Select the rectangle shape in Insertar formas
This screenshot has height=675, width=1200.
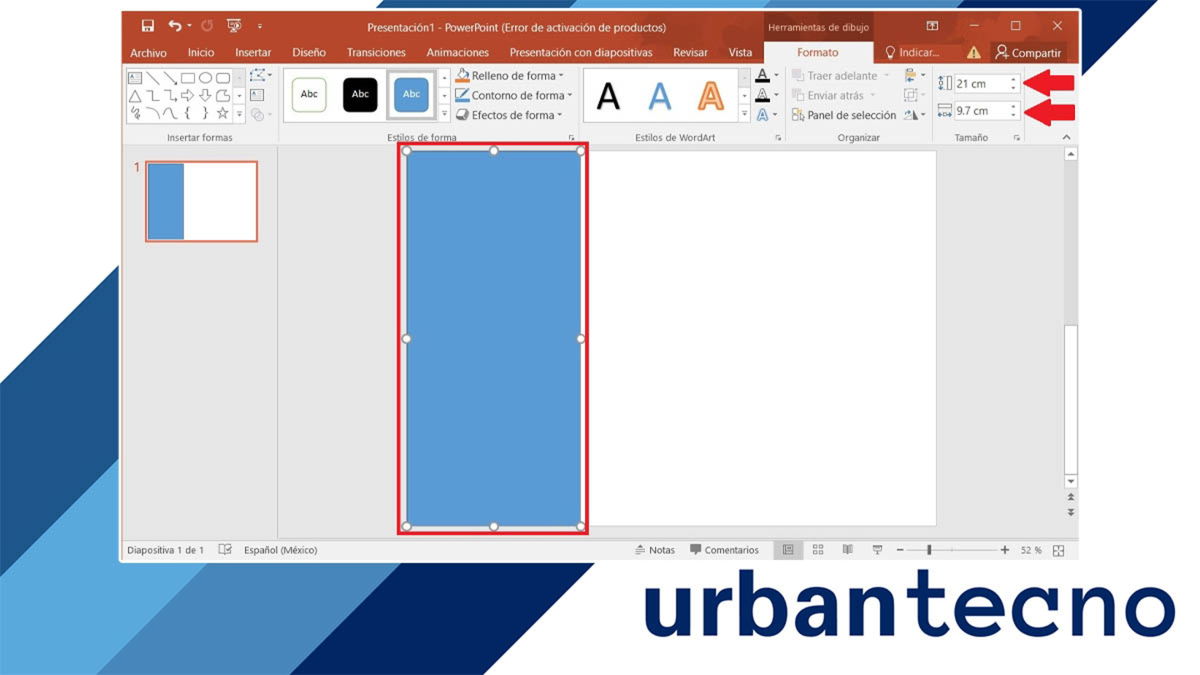(x=187, y=77)
